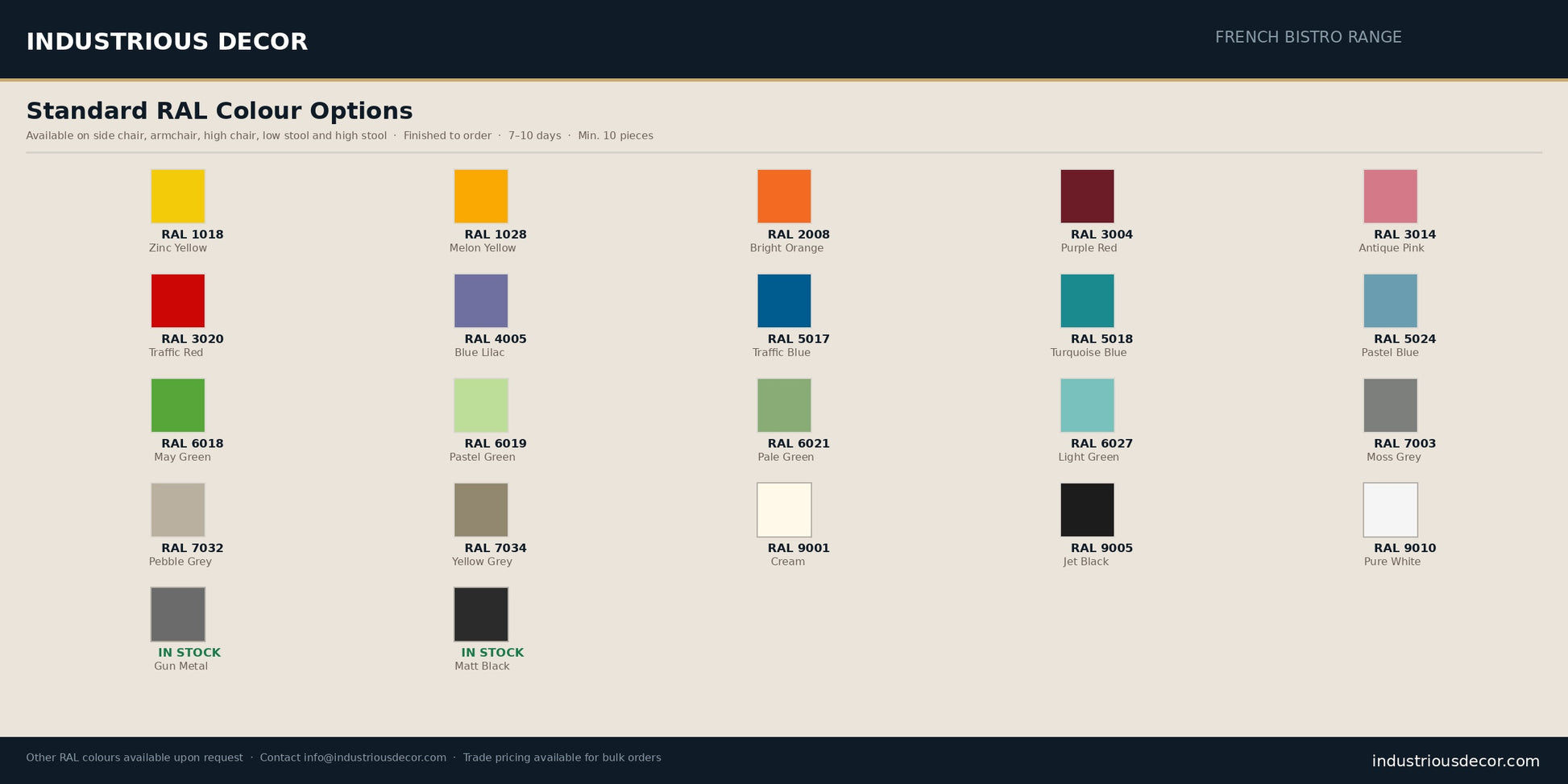Click the 'Jet Black' name label
The height and width of the screenshot is (784, 1568).
click(x=1086, y=562)
